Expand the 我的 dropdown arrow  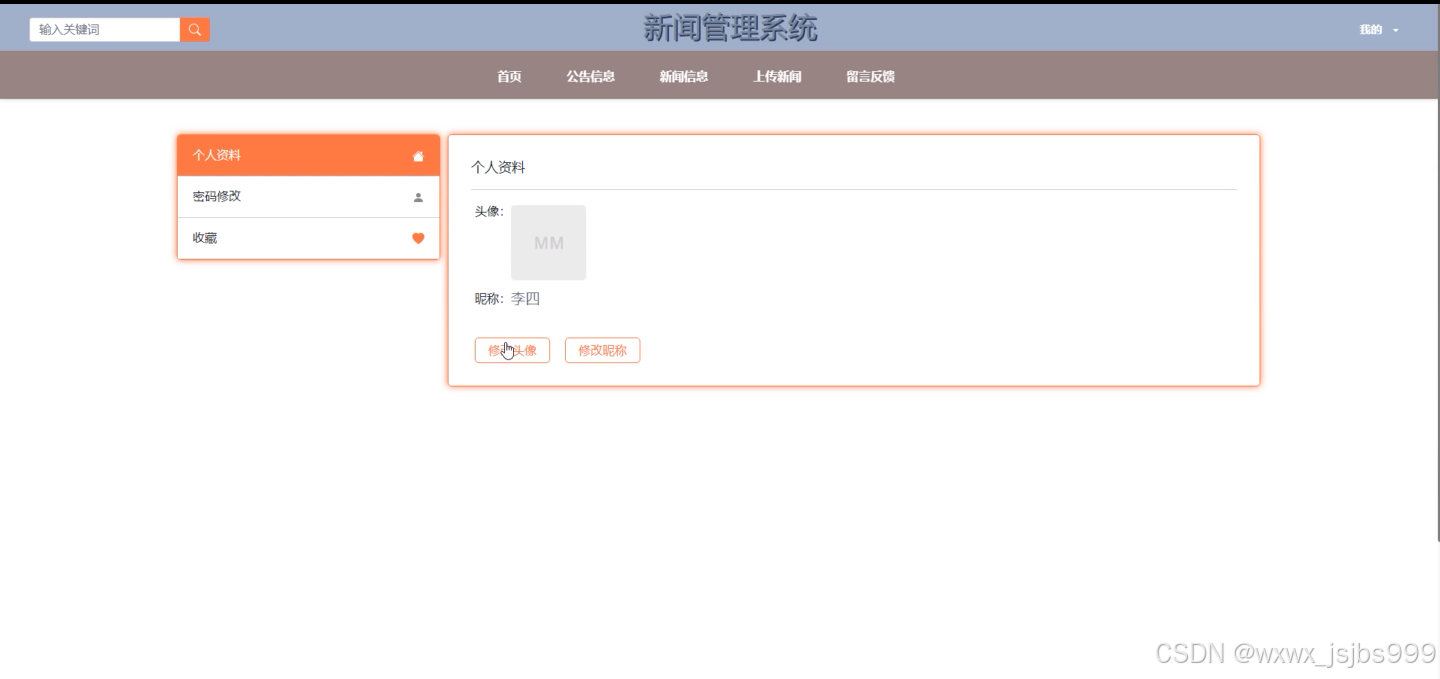[x=1396, y=30]
